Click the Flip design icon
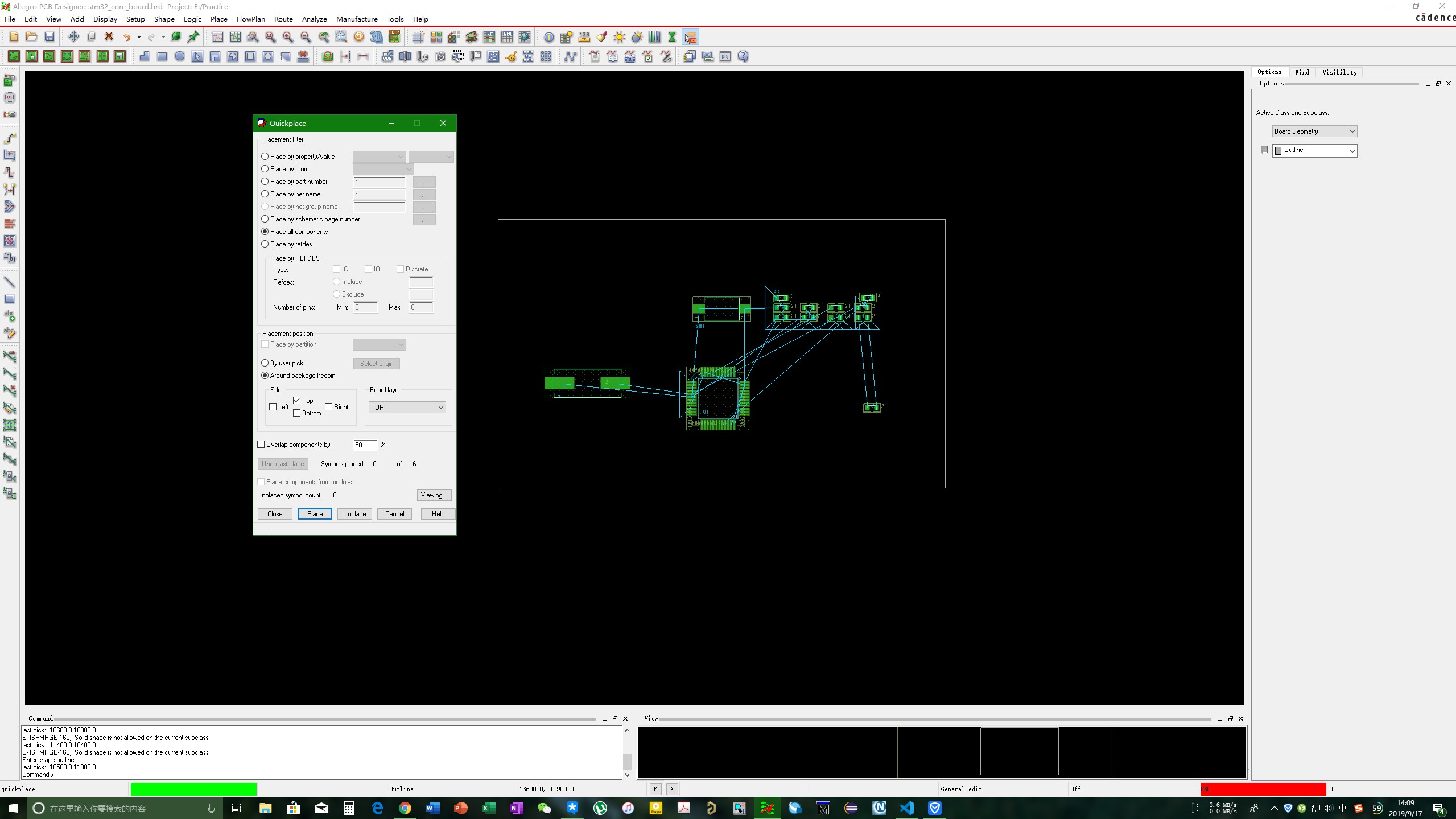The height and width of the screenshot is (819, 1456). click(x=394, y=37)
